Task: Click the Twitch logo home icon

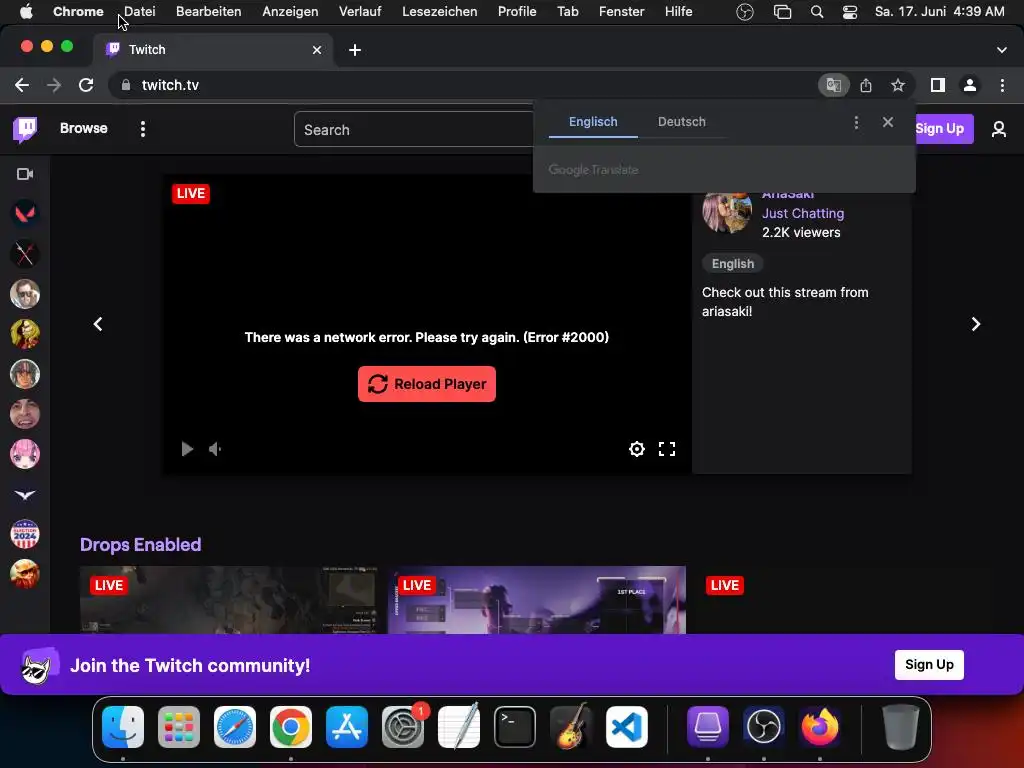Action: [25, 129]
